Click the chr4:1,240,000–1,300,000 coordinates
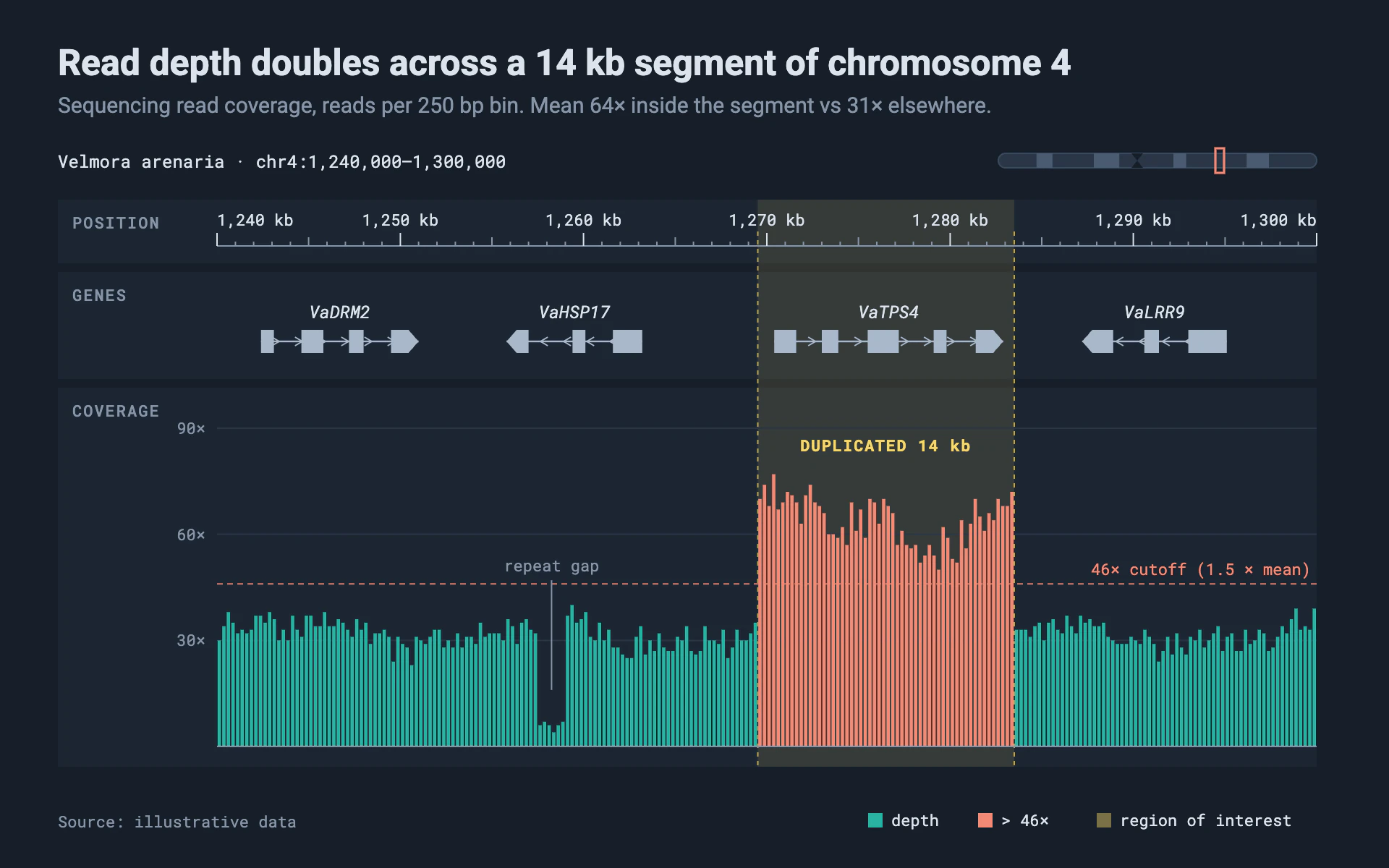This screenshot has width=1389, height=868. click(x=381, y=161)
